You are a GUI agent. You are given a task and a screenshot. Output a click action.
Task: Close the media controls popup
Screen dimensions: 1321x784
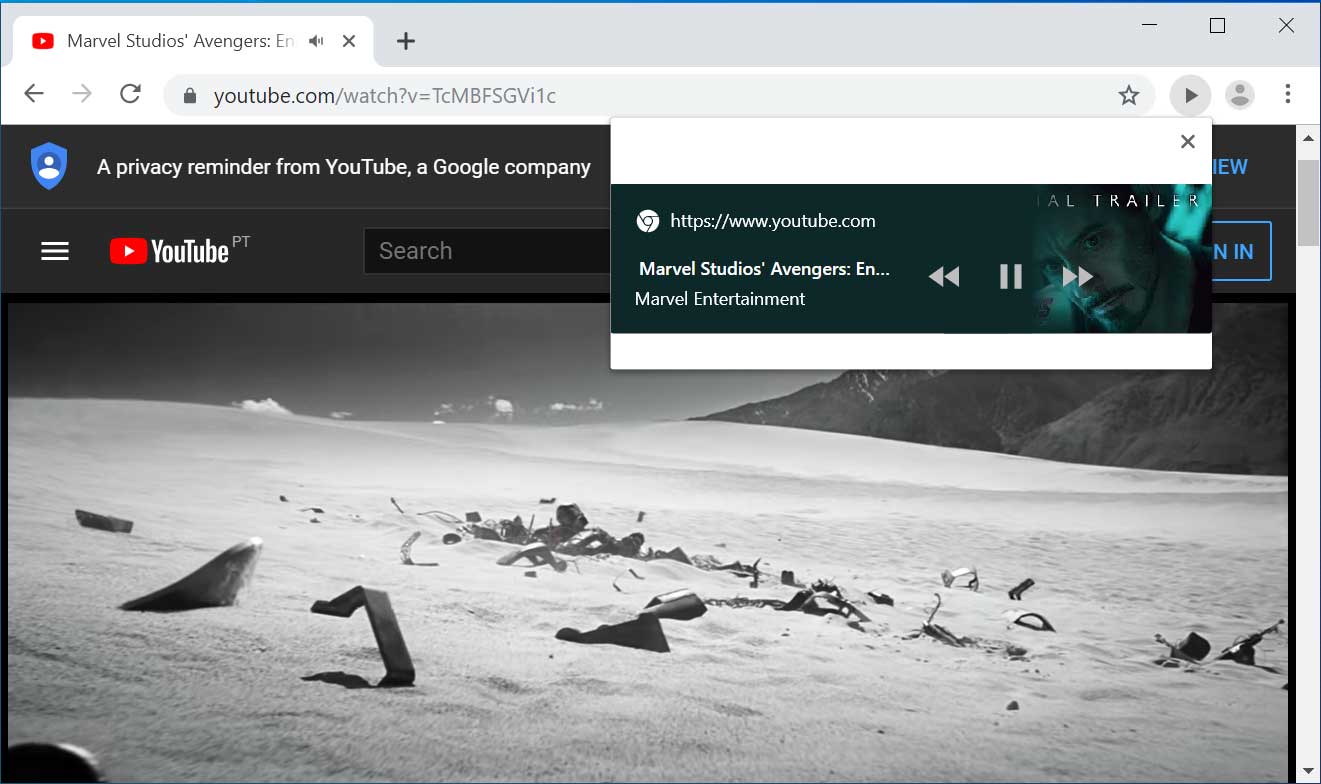click(1188, 141)
